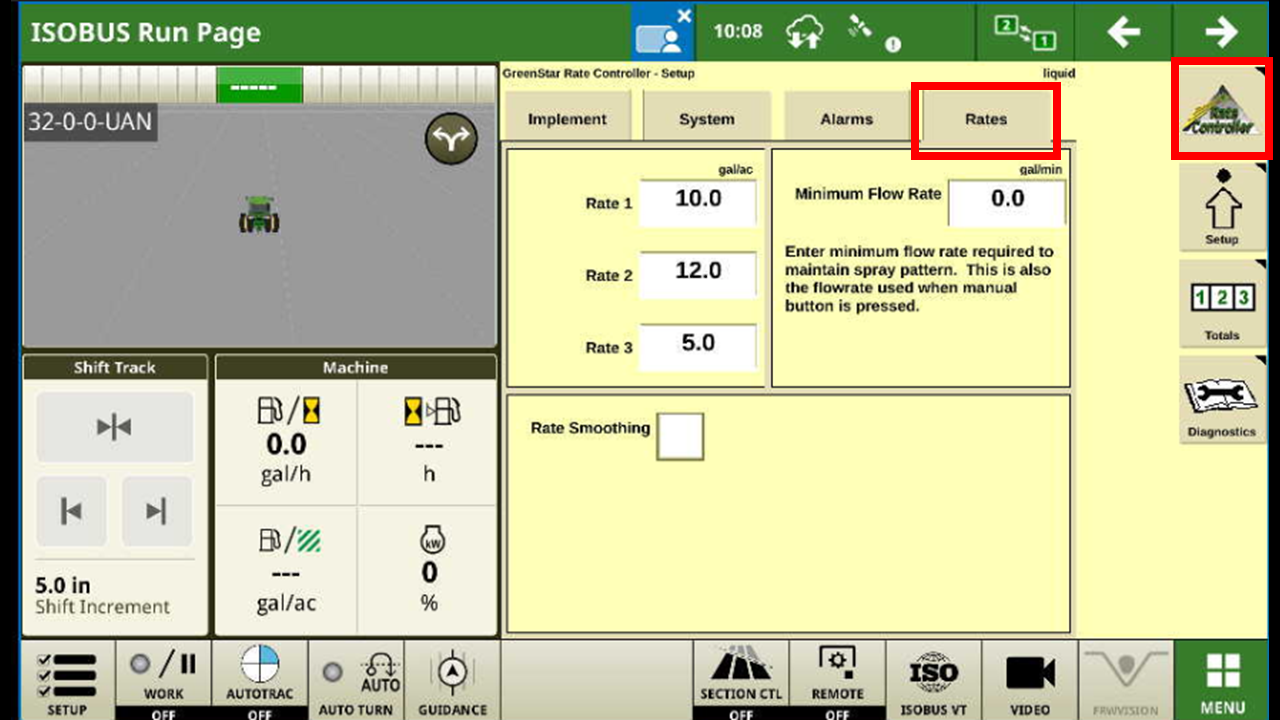Toggle the Work recording OFF switch

pyautogui.click(x=163, y=680)
